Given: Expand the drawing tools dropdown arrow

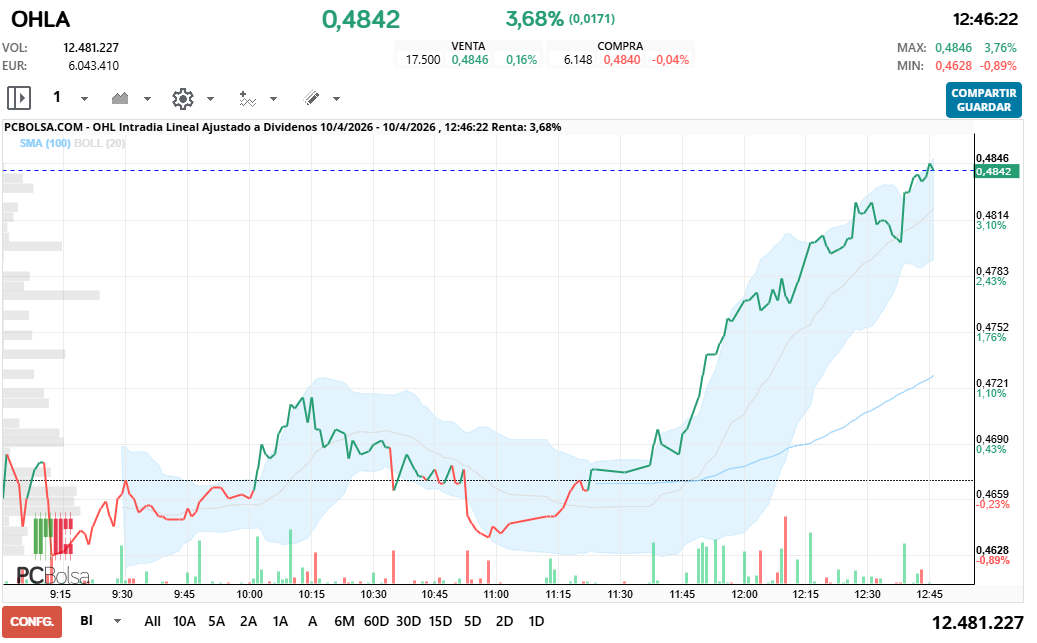Looking at the screenshot, I should click(x=336, y=99).
